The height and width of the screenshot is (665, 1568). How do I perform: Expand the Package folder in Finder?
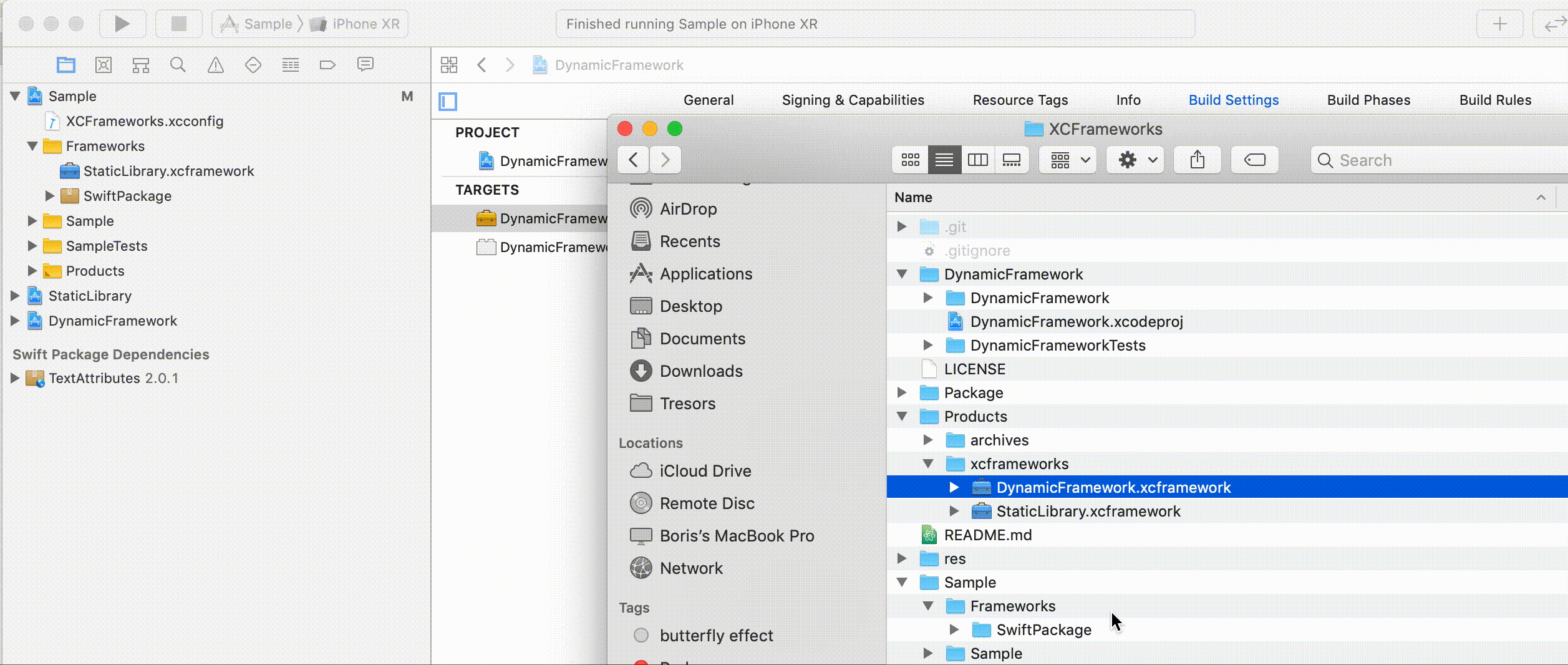tap(902, 392)
